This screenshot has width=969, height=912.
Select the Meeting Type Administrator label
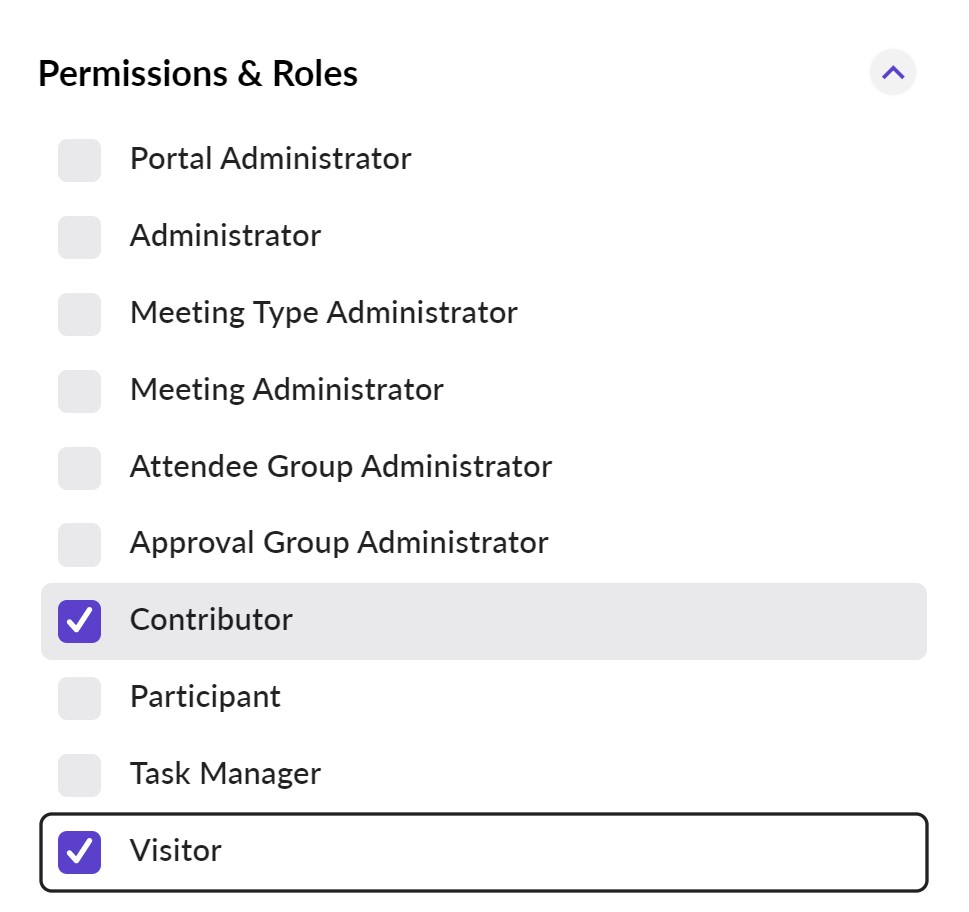click(323, 313)
